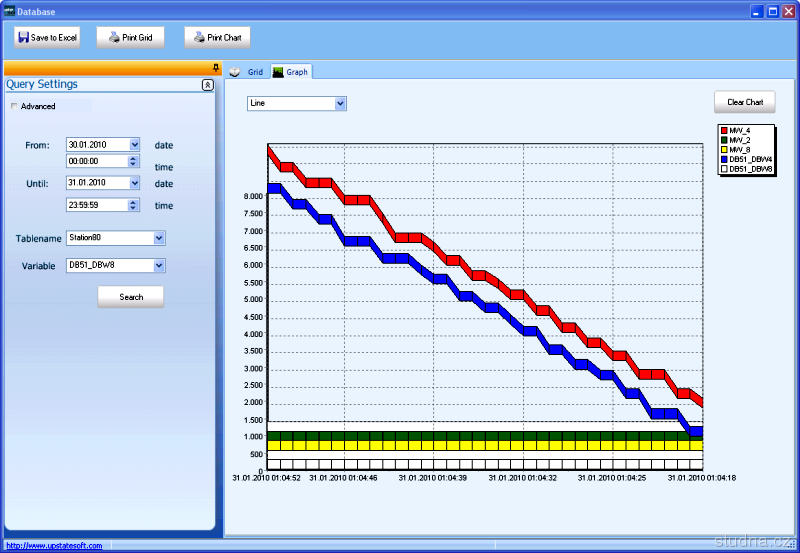Image resolution: width=800 pixels, height=553 pixels.
Task: Click the Clear Chart button
Action: click(744, 102)
